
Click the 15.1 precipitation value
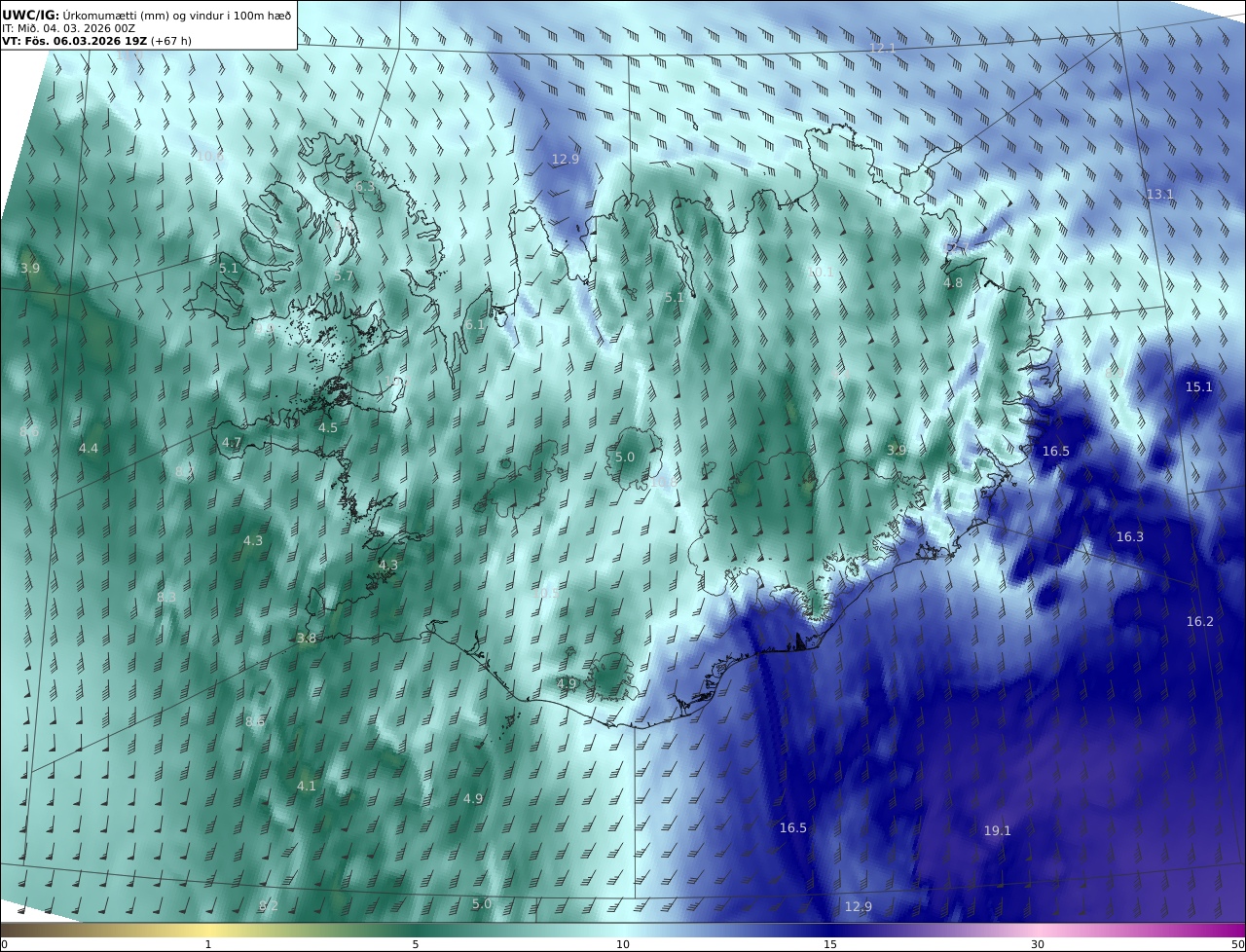coord(1198,387)
